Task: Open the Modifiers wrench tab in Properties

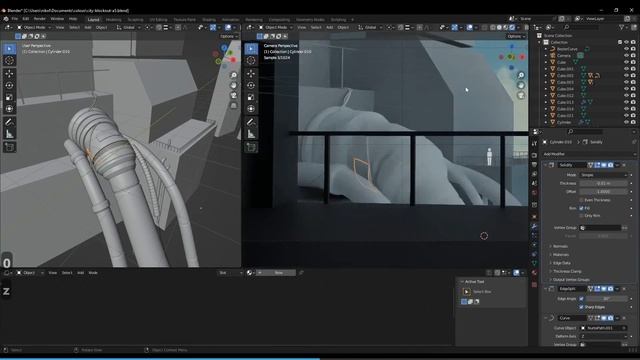Action: (x=534, y=226)
